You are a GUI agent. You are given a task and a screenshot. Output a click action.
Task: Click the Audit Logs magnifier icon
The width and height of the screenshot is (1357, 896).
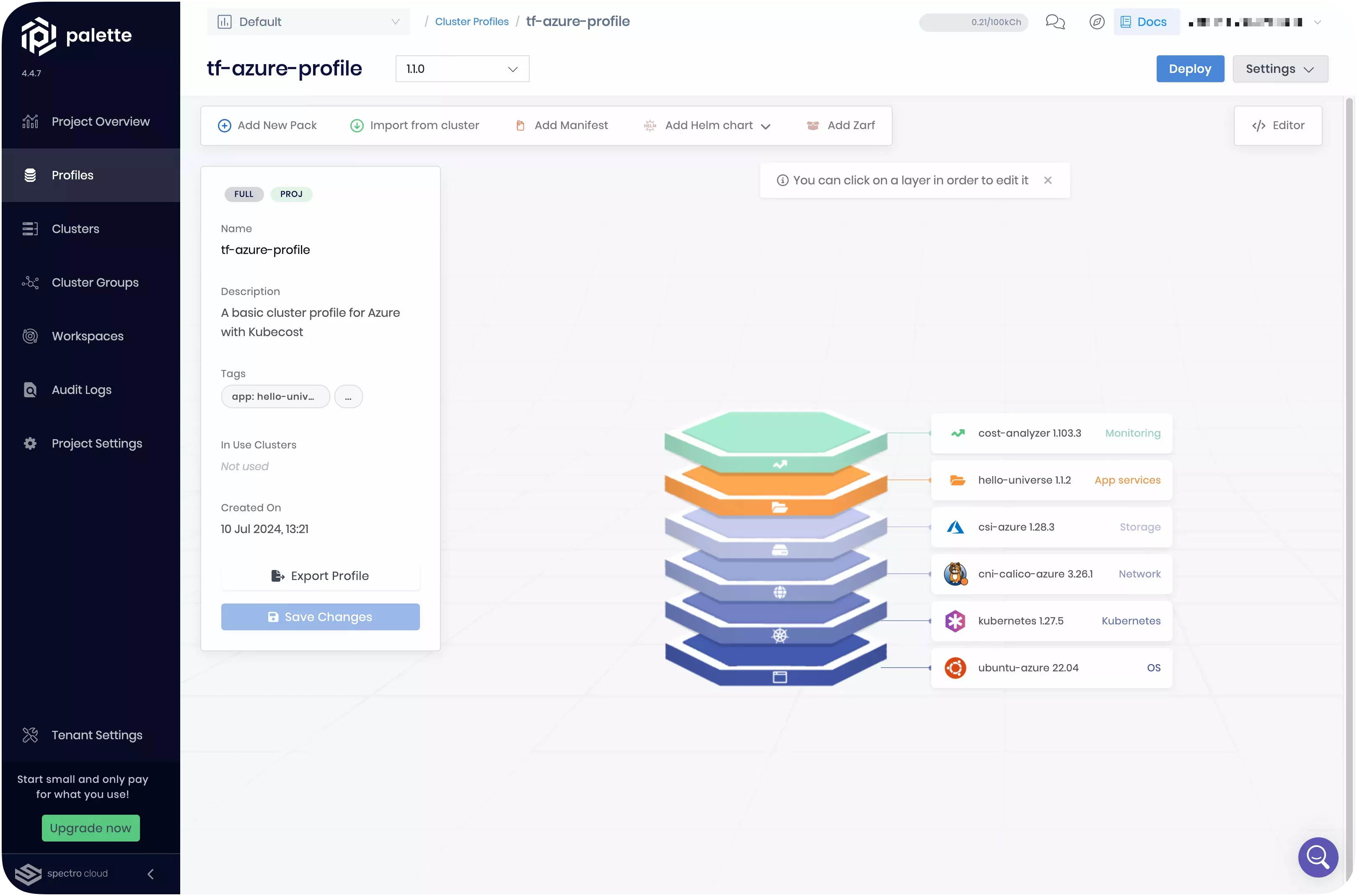[30, 390]
